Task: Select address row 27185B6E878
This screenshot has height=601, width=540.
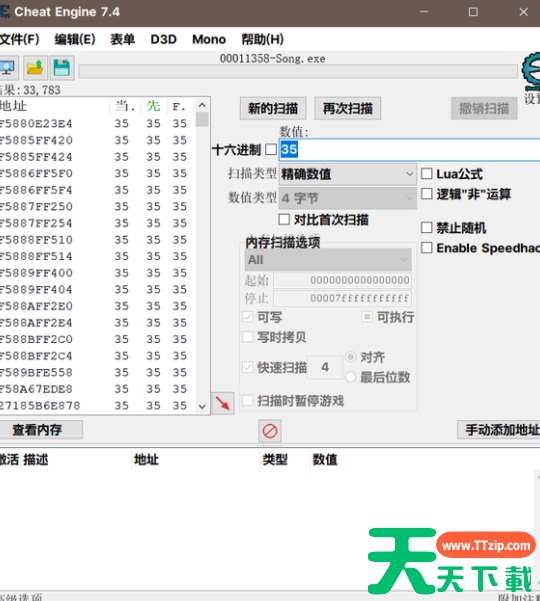Action: 98,406
